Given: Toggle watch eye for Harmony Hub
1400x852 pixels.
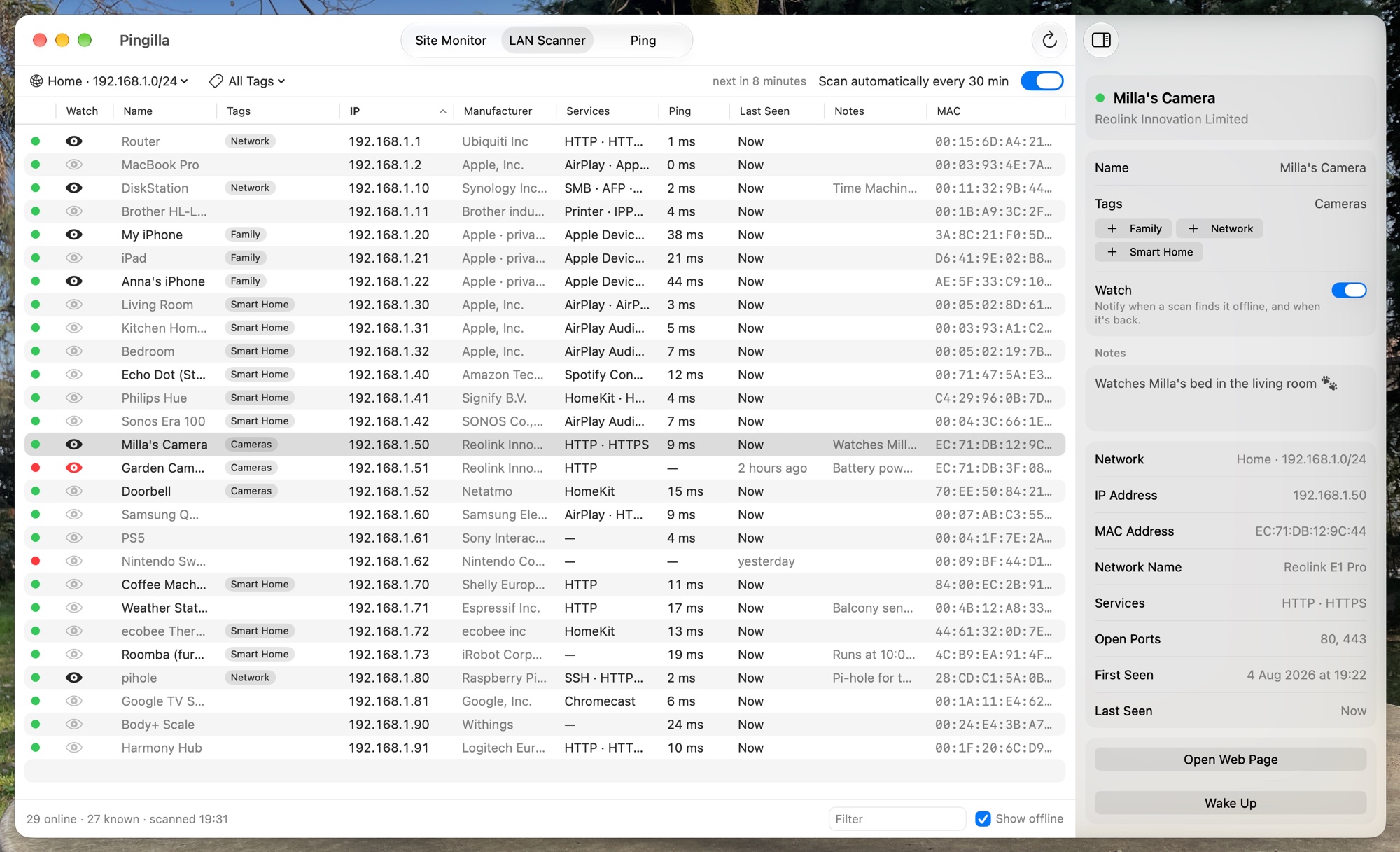Looking at the screenshot, I should (x=73, y=748).
